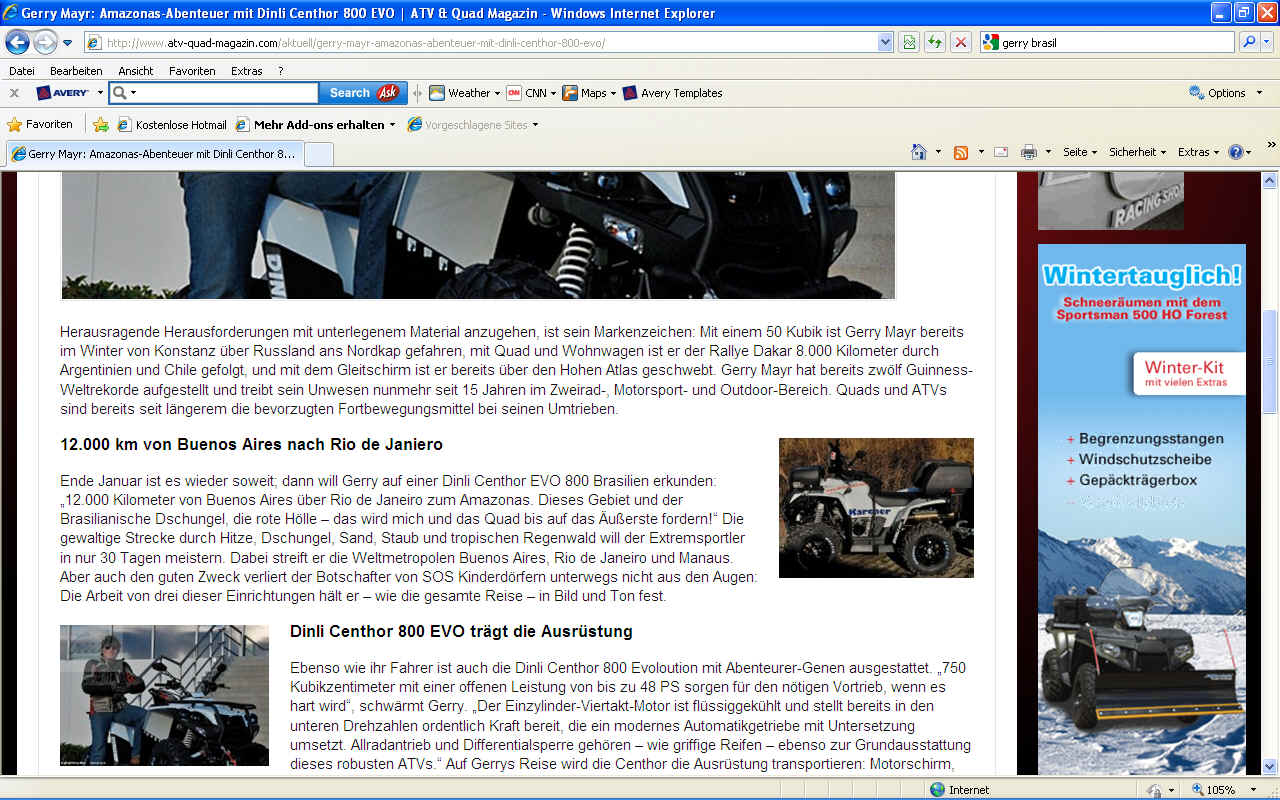Click the Ask toolbar search input field
1280x800 pixels.
[229, 93]
